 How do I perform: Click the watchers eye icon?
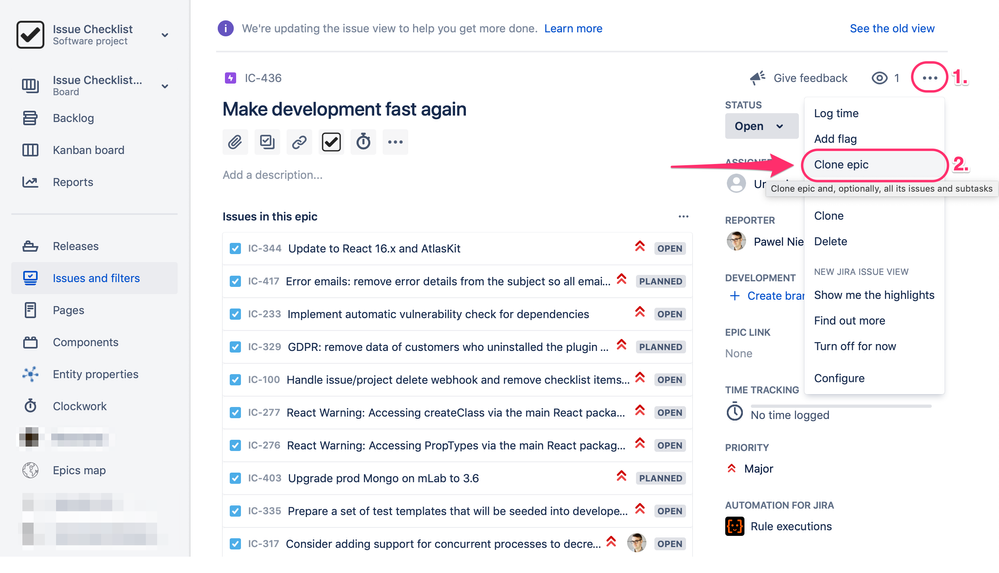coord(879,78)
